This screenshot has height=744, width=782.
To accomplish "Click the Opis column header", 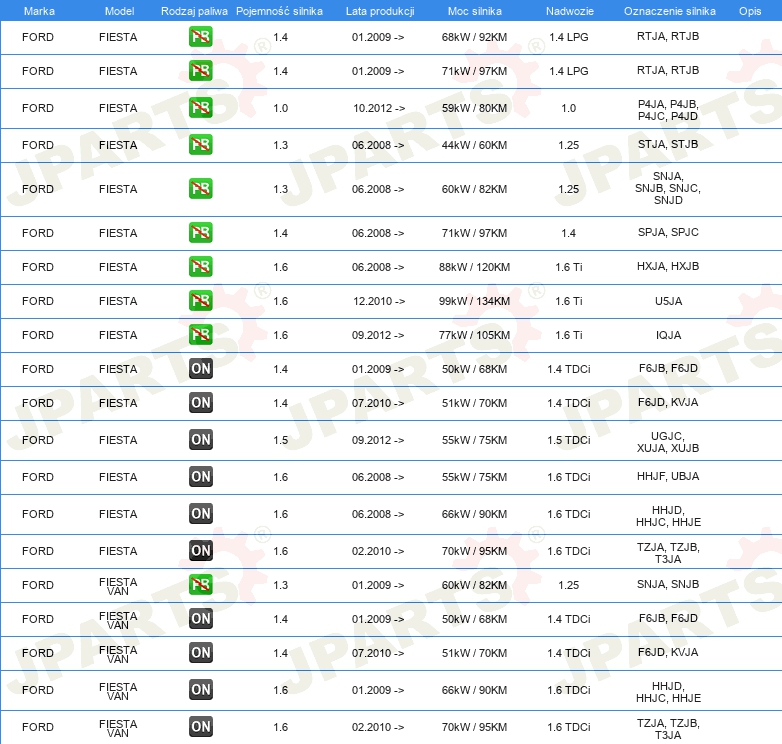I will coord(750,11).
